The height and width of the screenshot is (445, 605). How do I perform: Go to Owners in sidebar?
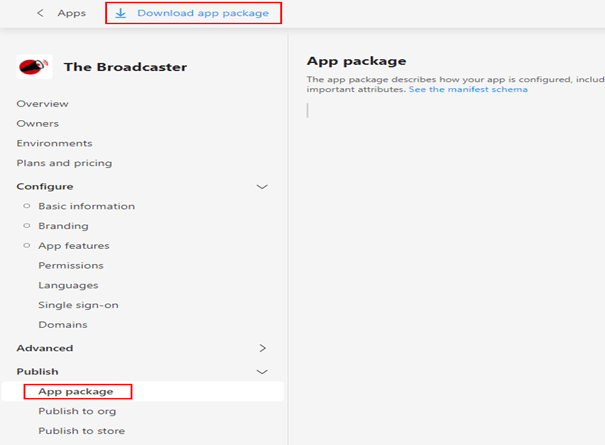tap(38, 124)
